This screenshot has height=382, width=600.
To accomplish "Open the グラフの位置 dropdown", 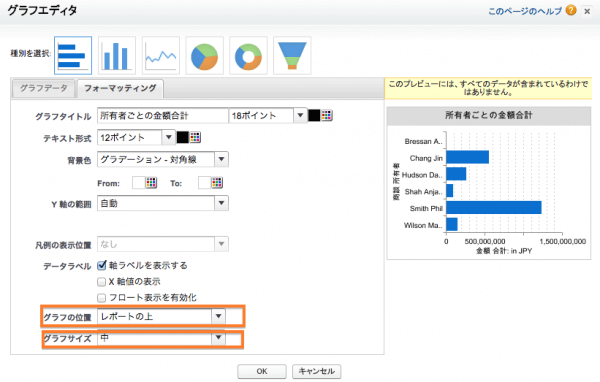I will click(218, 316).
